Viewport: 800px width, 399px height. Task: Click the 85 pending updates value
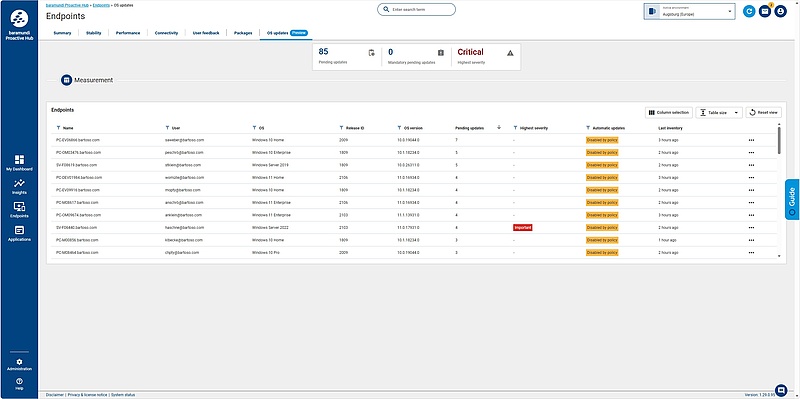(323, 52)
